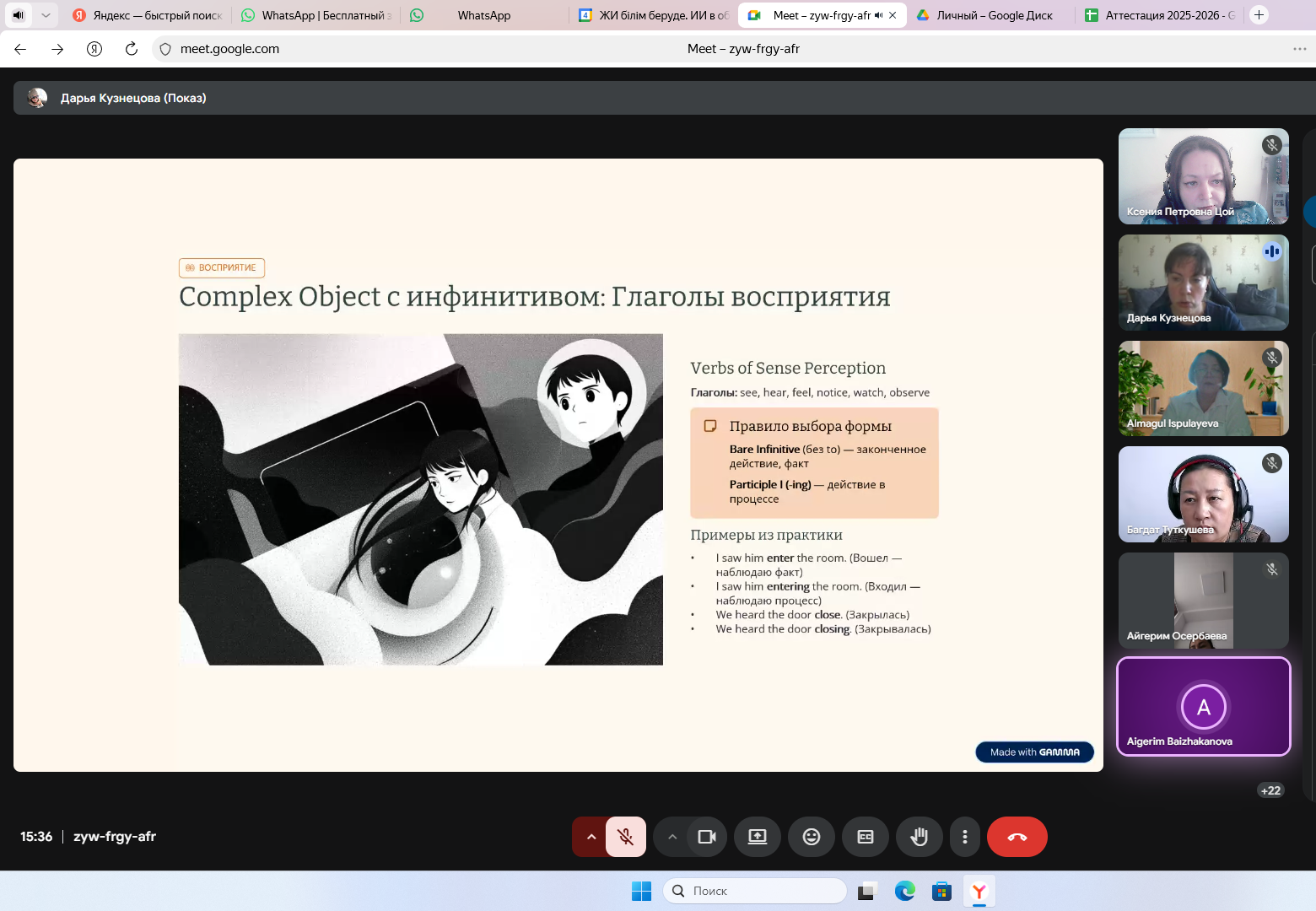1316x911 pixels.
Task: Click the Made with Gamma badge
Action: [1034, 752]
